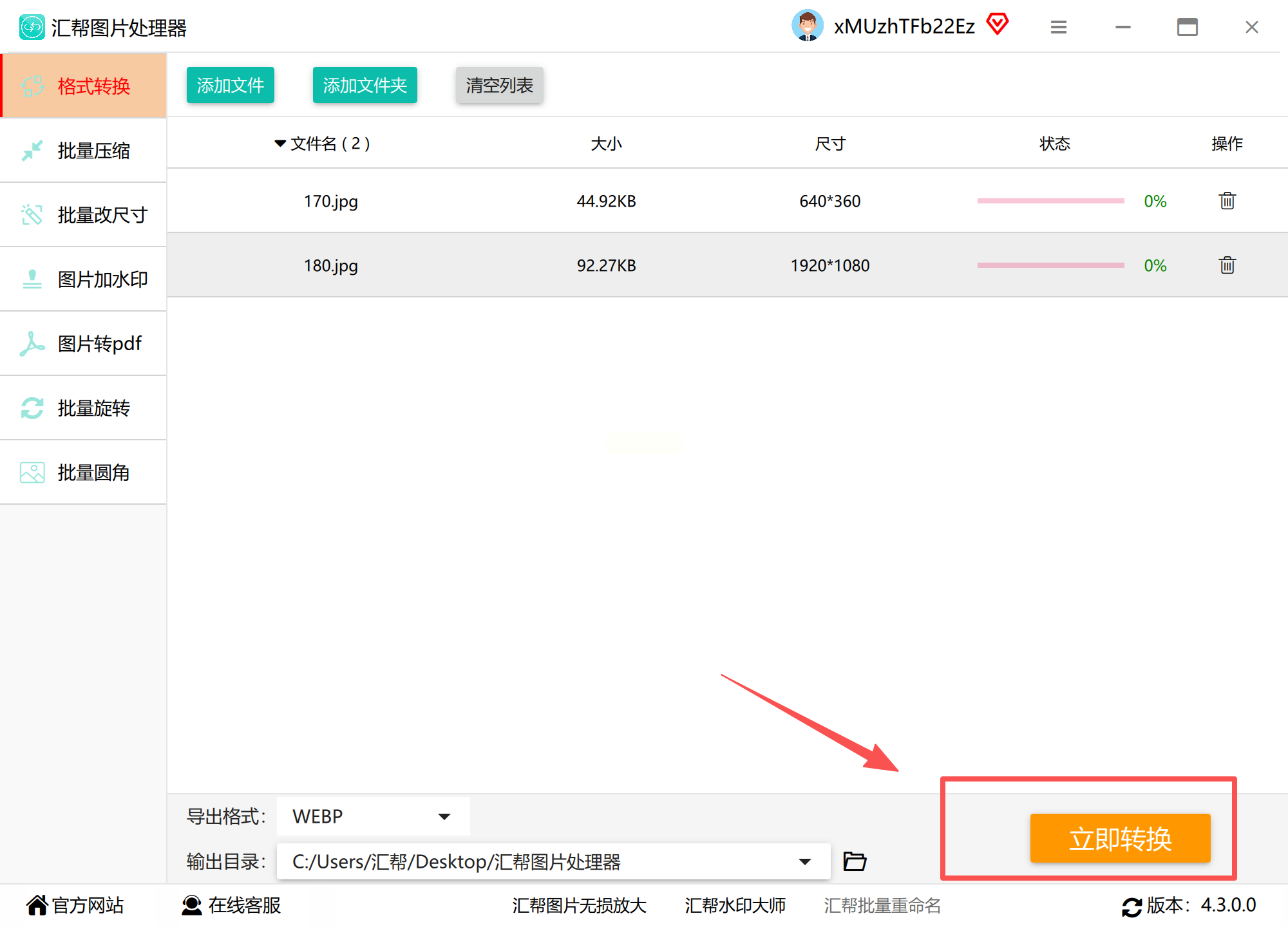Image resolution: width=1288 pixels, height=927 pixels.
Task: Expand the 导出格式 WEBP dropdown
Action: tap(444, 816)
